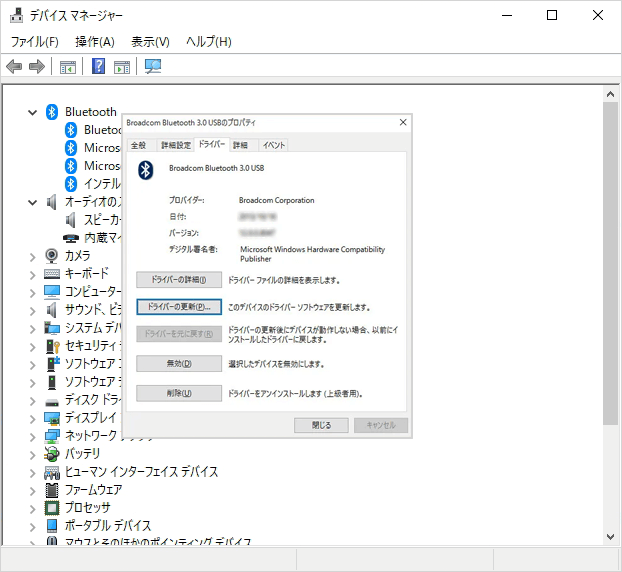Click the large Bluetooth icon in properties dialog

[x=146, y=171]
